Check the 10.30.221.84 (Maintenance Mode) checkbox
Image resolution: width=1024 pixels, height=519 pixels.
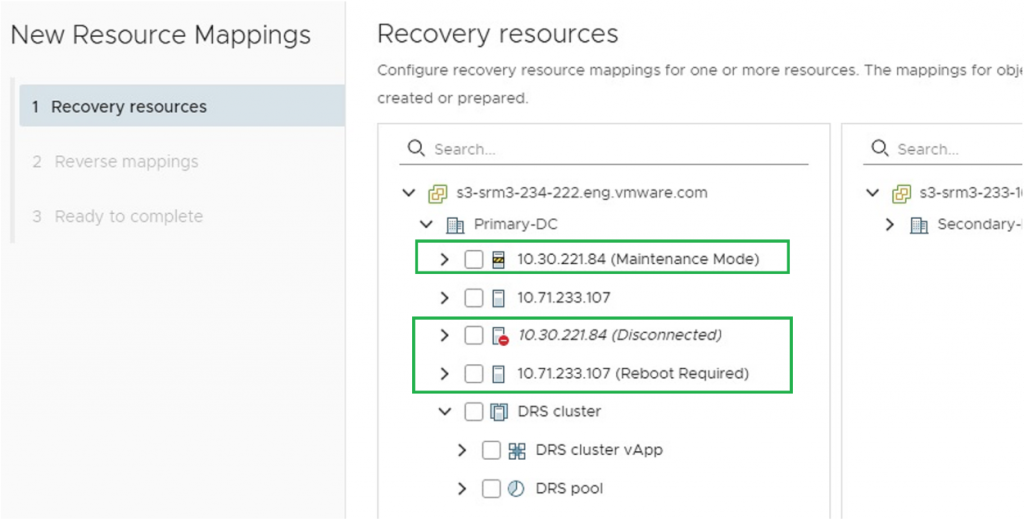click(x=474, y=260)
